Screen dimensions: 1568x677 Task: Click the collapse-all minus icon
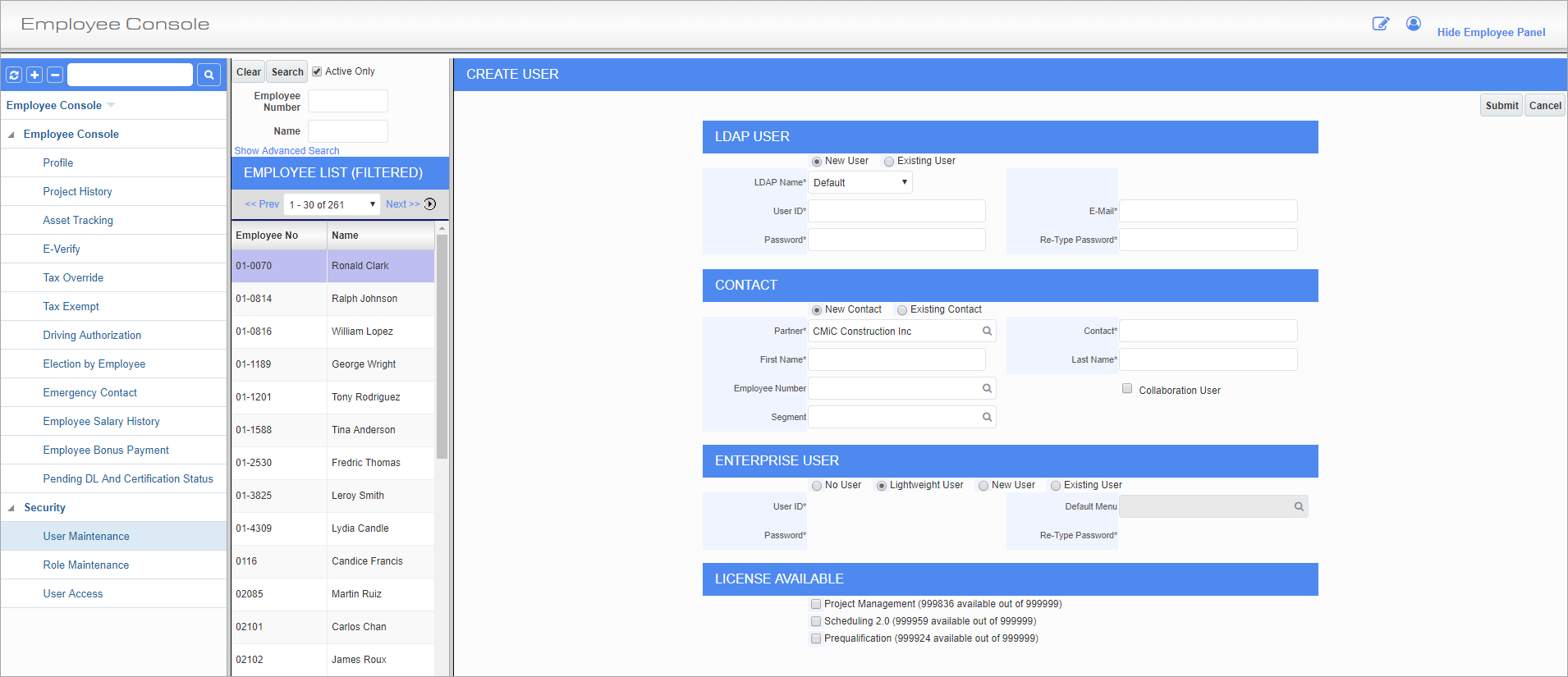pos(55,75)
